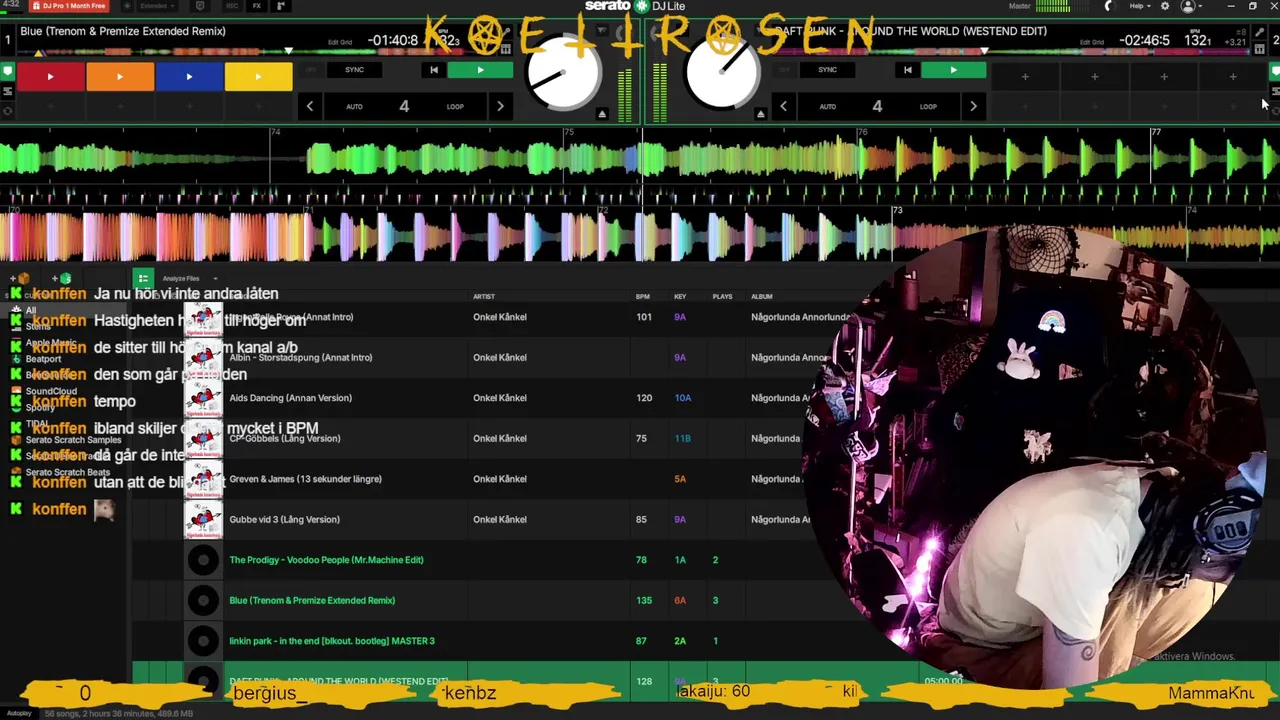Open the right deck pitch range icon
Image resolution: width=1280 pixels, height=720 pixels.
point(1259,48)
